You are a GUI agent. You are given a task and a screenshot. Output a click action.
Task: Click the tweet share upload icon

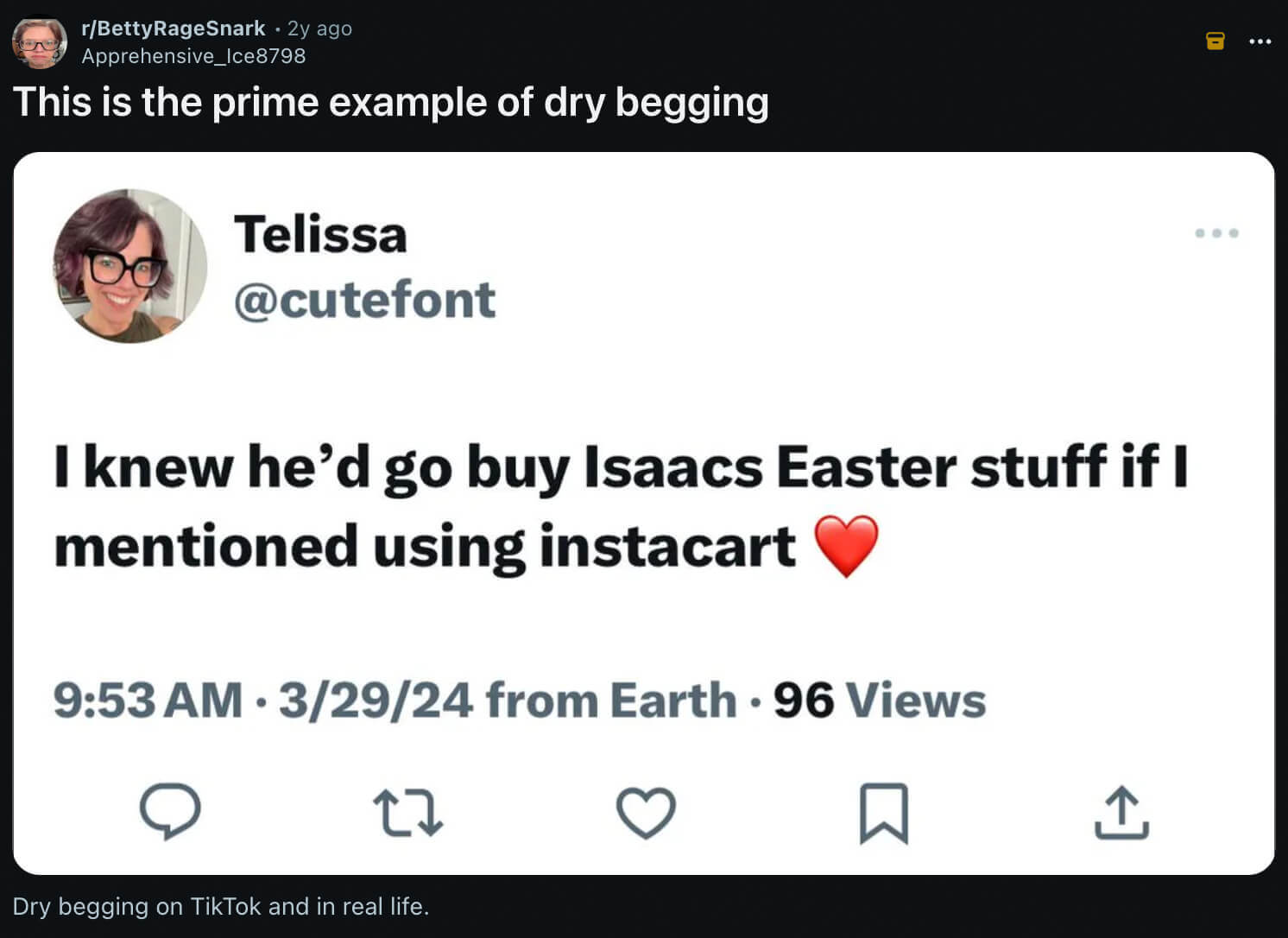[x=1121, y=813]
